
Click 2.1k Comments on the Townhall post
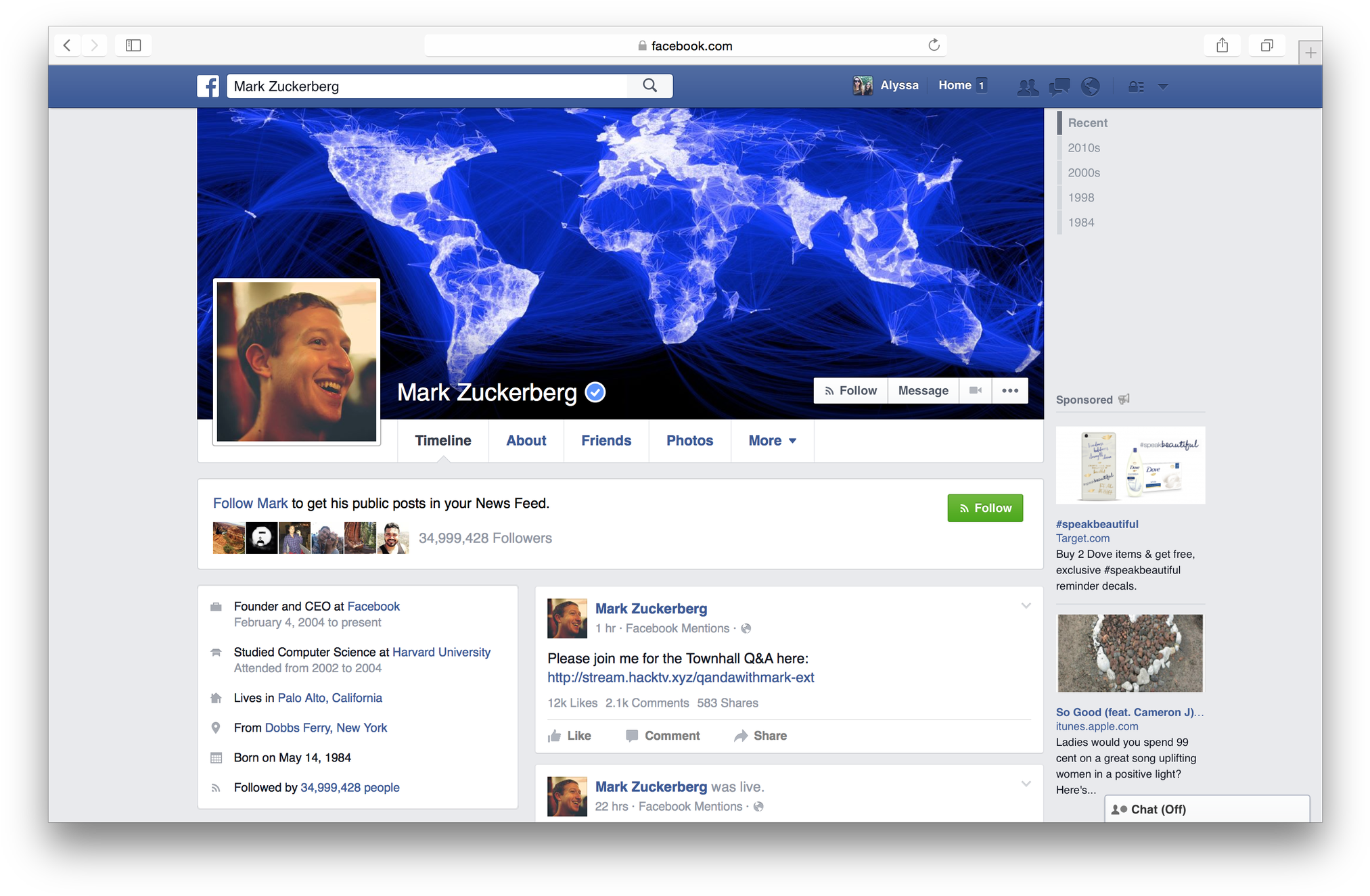click(647, 703)
